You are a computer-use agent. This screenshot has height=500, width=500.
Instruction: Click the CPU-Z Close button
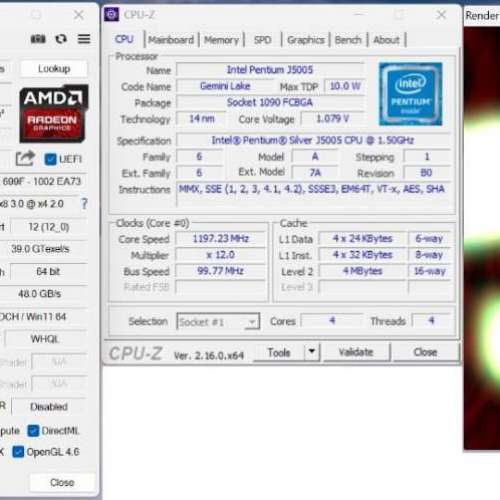pyautogui.click(x=425, y=352)
